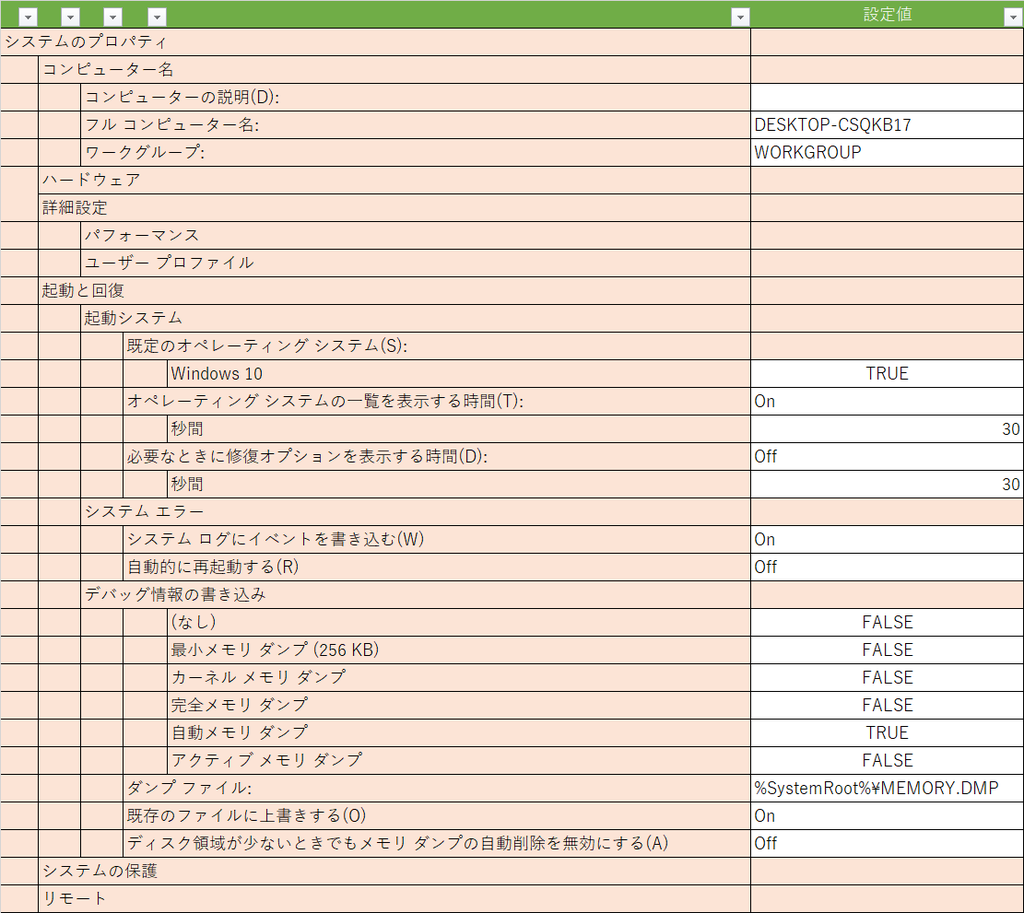Click Off value for 自動的に再起動する(R)

[887, 567]
